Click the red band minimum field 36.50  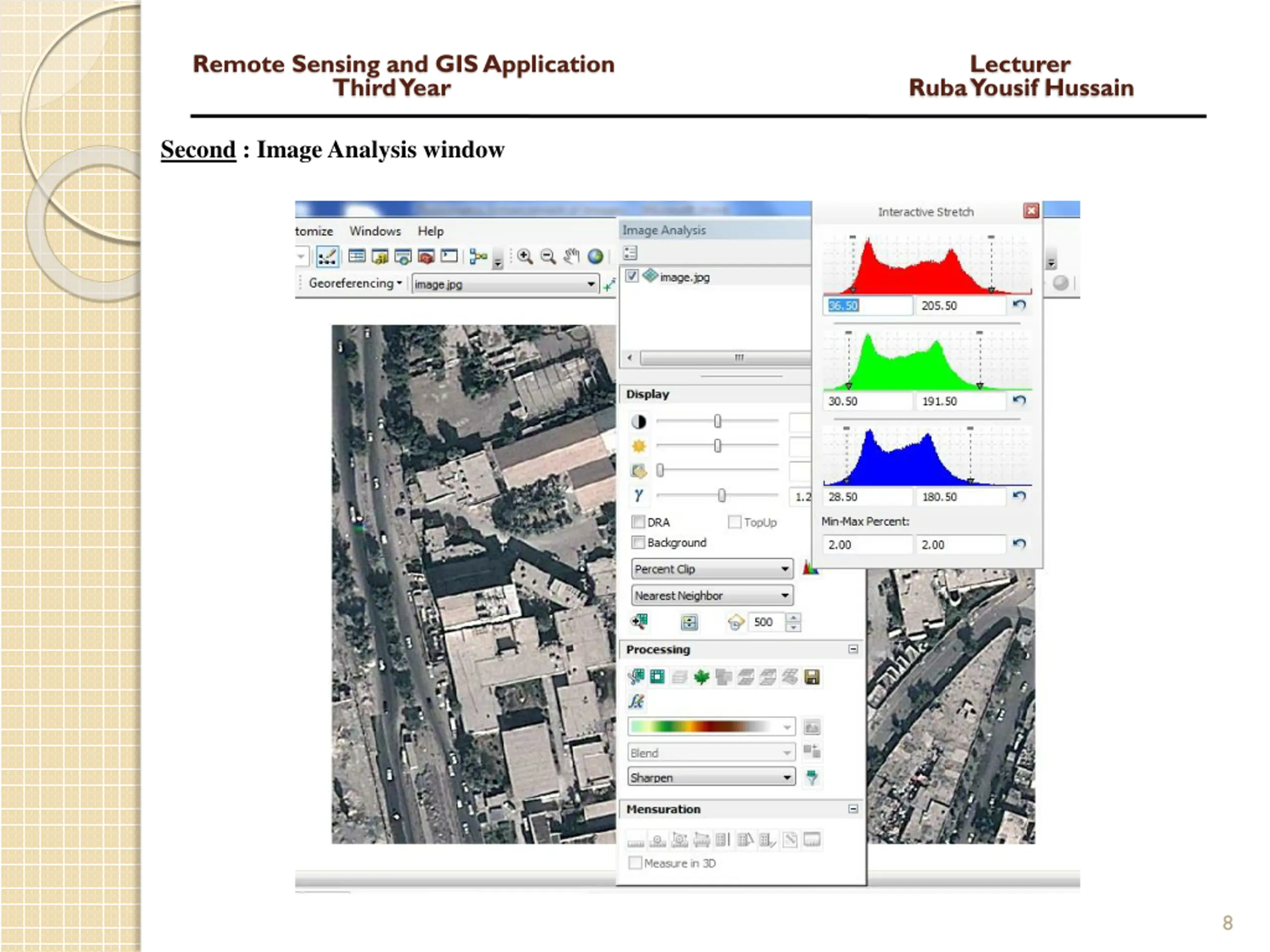[868, 305]
